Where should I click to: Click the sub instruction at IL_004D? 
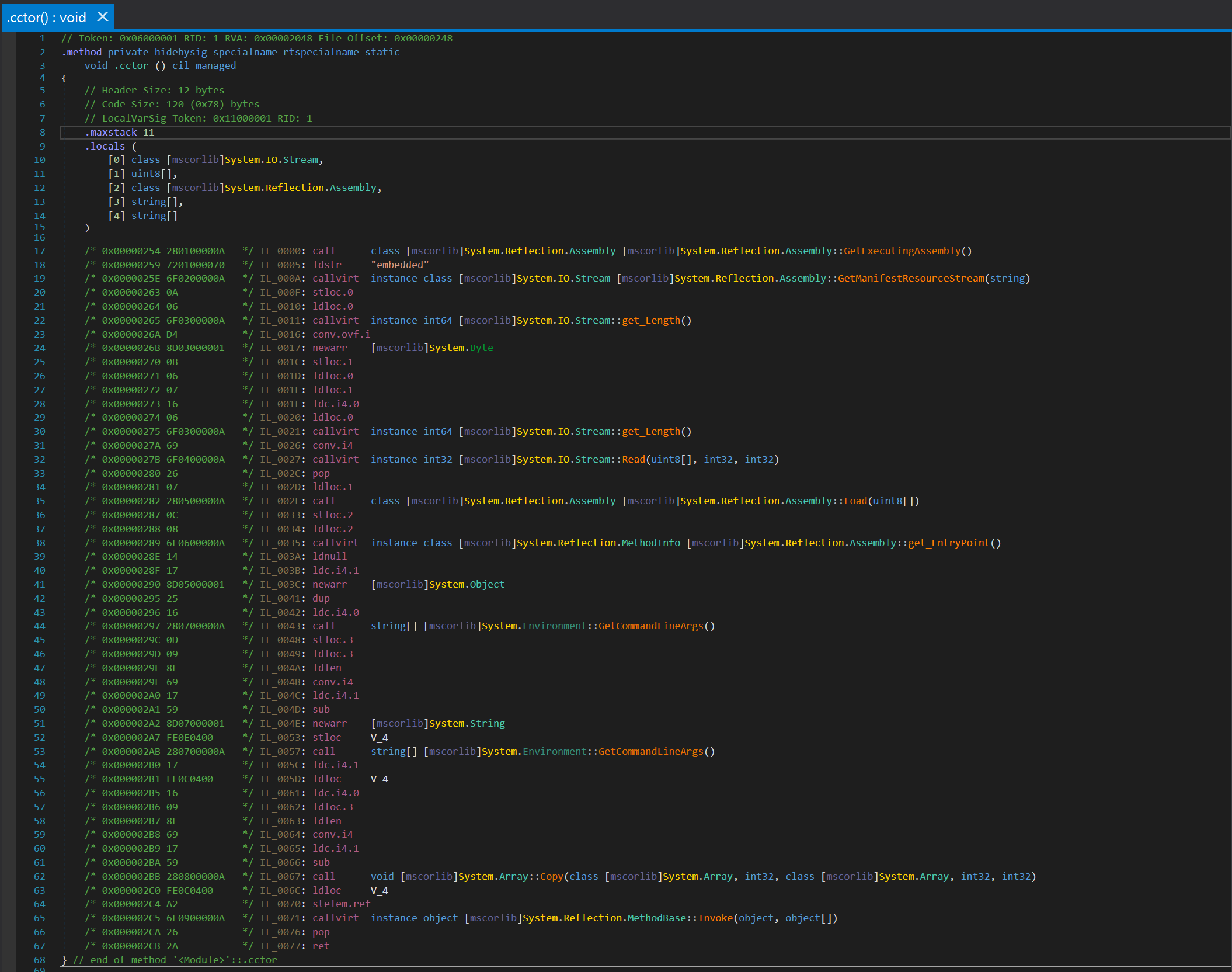(321, 709)
